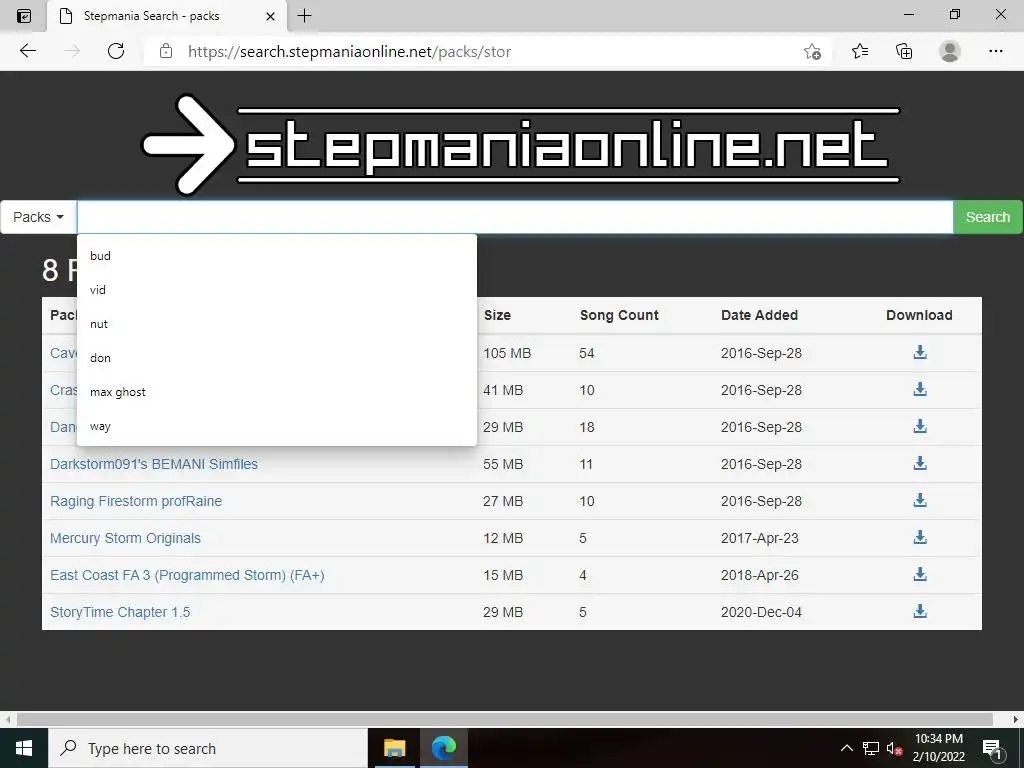Open the Windows Start menu
Image resolution: width=1024 pixels, height=768 pixels.
point(24,748)
